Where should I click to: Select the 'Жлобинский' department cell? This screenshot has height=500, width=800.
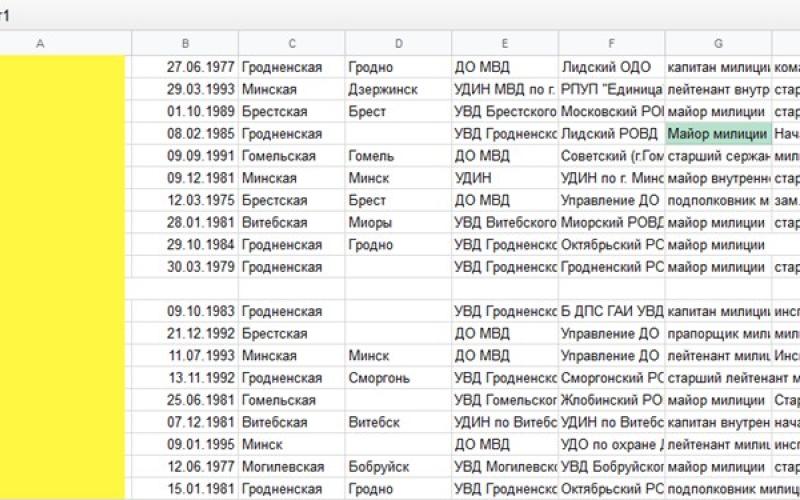[611, 400]
